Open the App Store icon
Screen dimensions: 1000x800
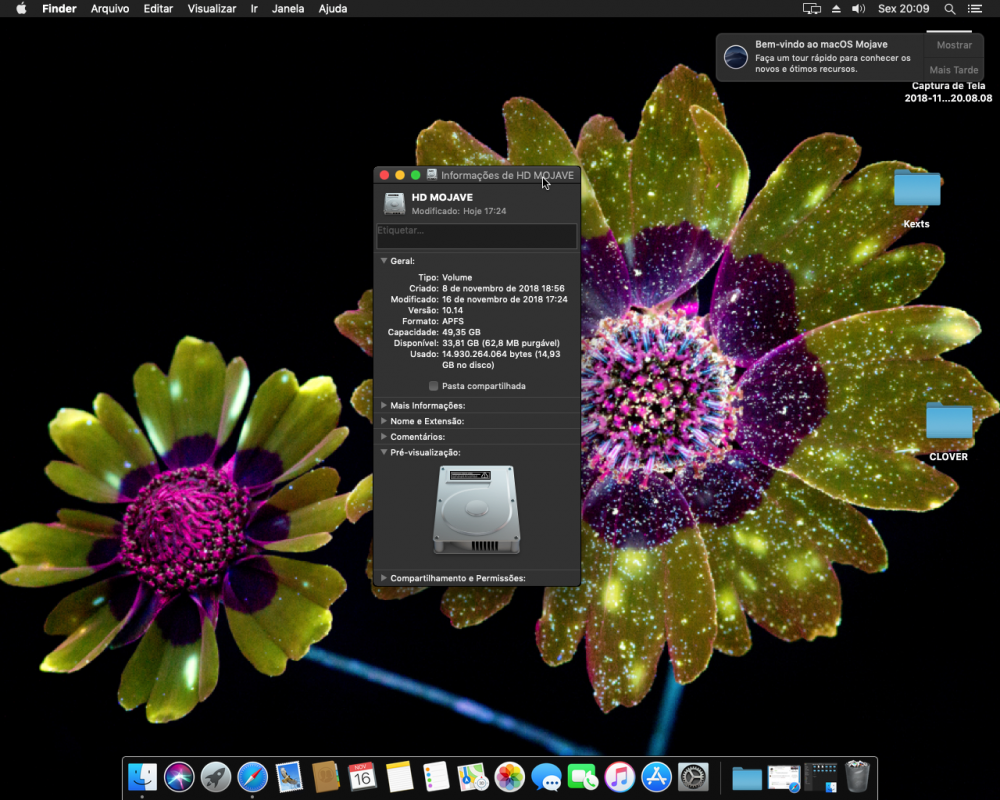[x=656, y=777]
